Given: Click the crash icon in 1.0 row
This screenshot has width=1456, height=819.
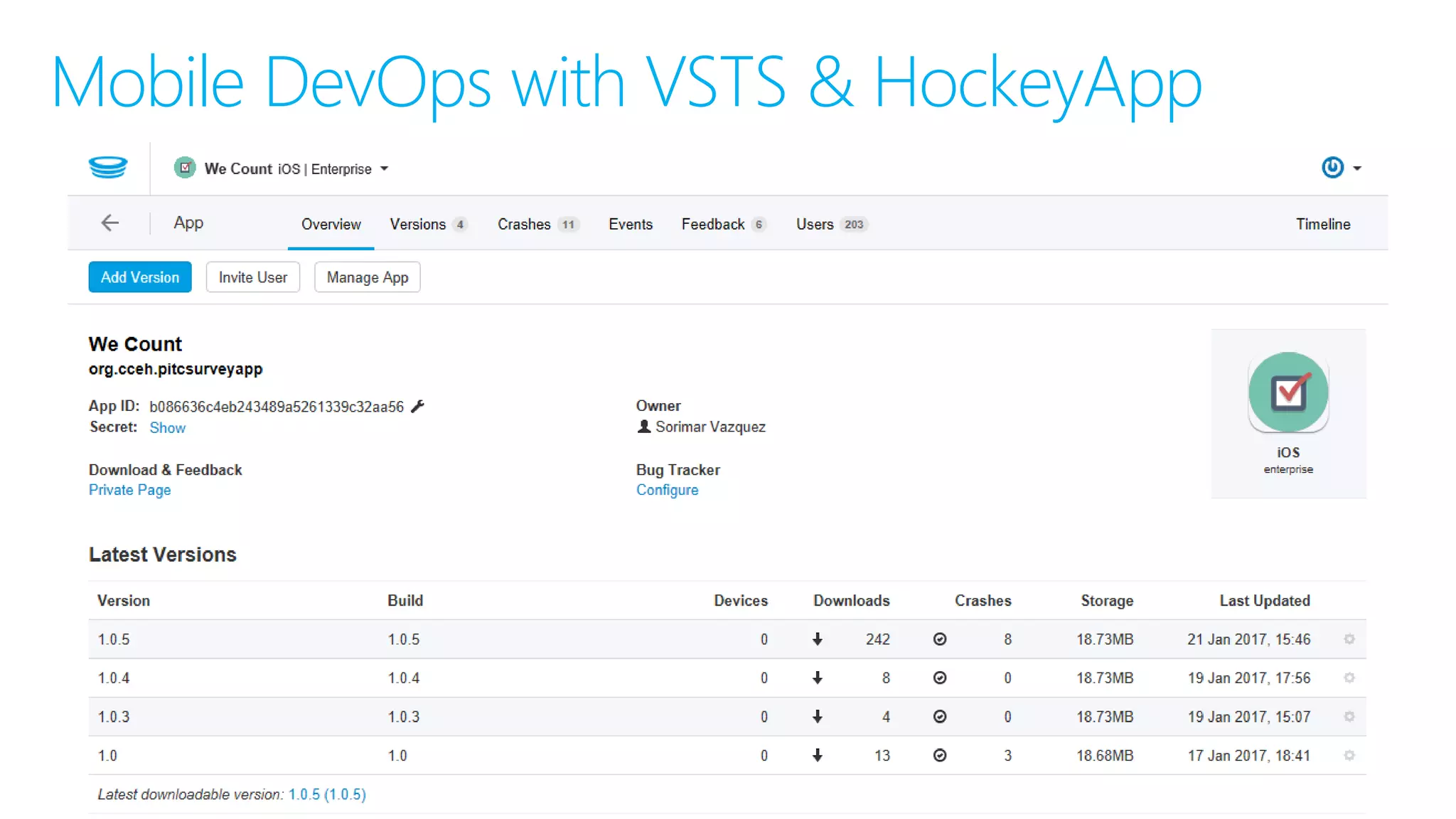Looking at the screenshot, I should (x=940, y=755).
